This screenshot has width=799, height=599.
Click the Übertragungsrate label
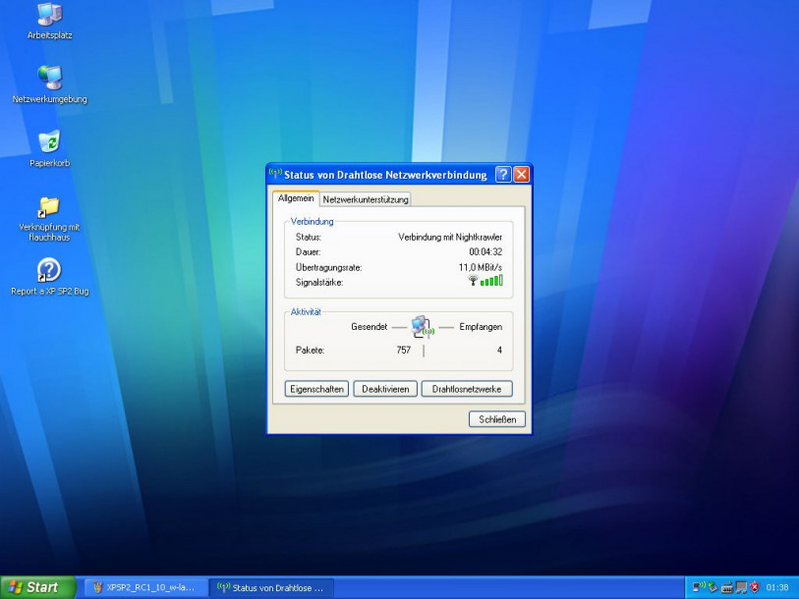coord(329,267)
